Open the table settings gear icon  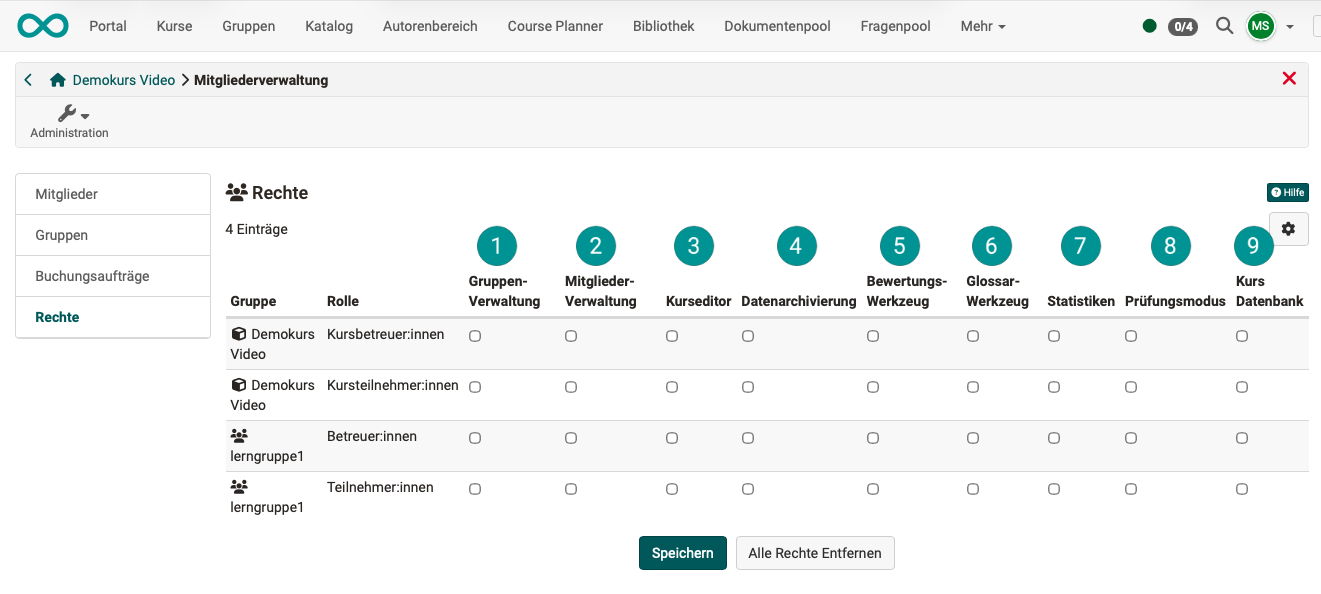click(x=1289, y=228)
